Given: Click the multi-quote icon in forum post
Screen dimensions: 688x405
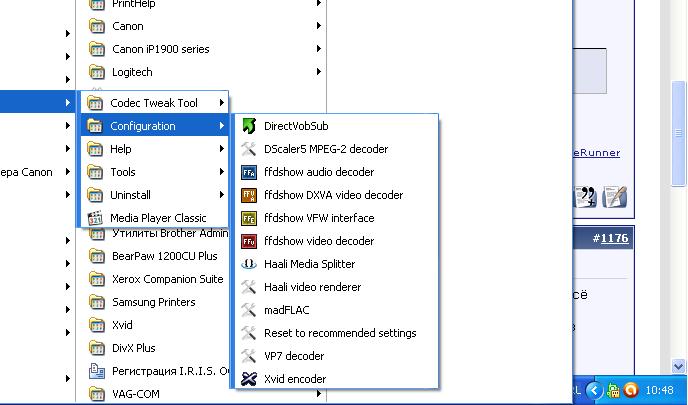Looking at the screenshot, I should coord(585,197).
